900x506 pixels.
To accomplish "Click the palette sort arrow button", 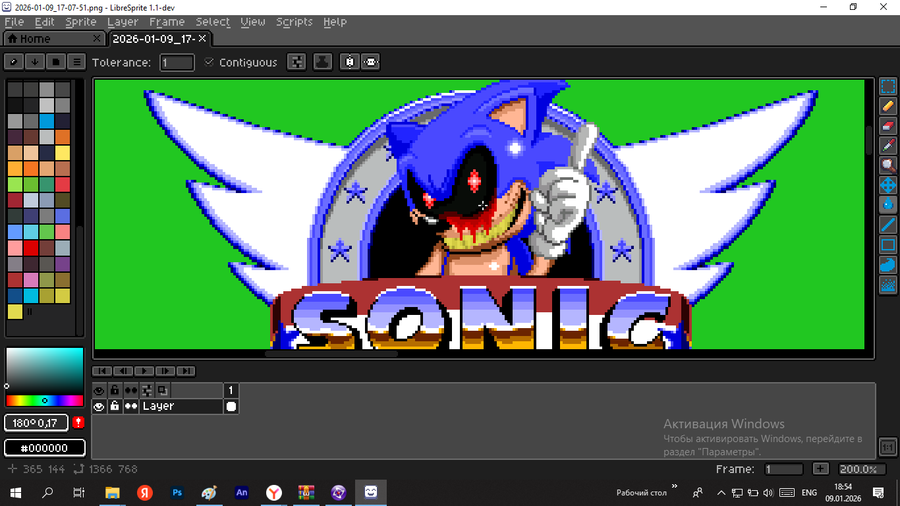I will click(x=35, y=61).
